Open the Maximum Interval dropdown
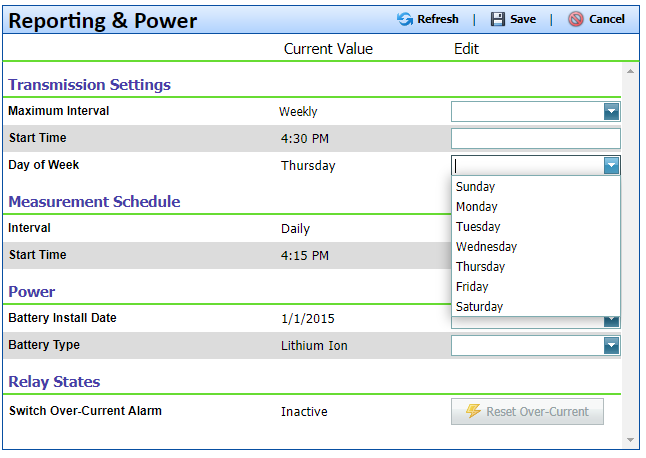This screenshot has width=646, height=458. [611, 112]
